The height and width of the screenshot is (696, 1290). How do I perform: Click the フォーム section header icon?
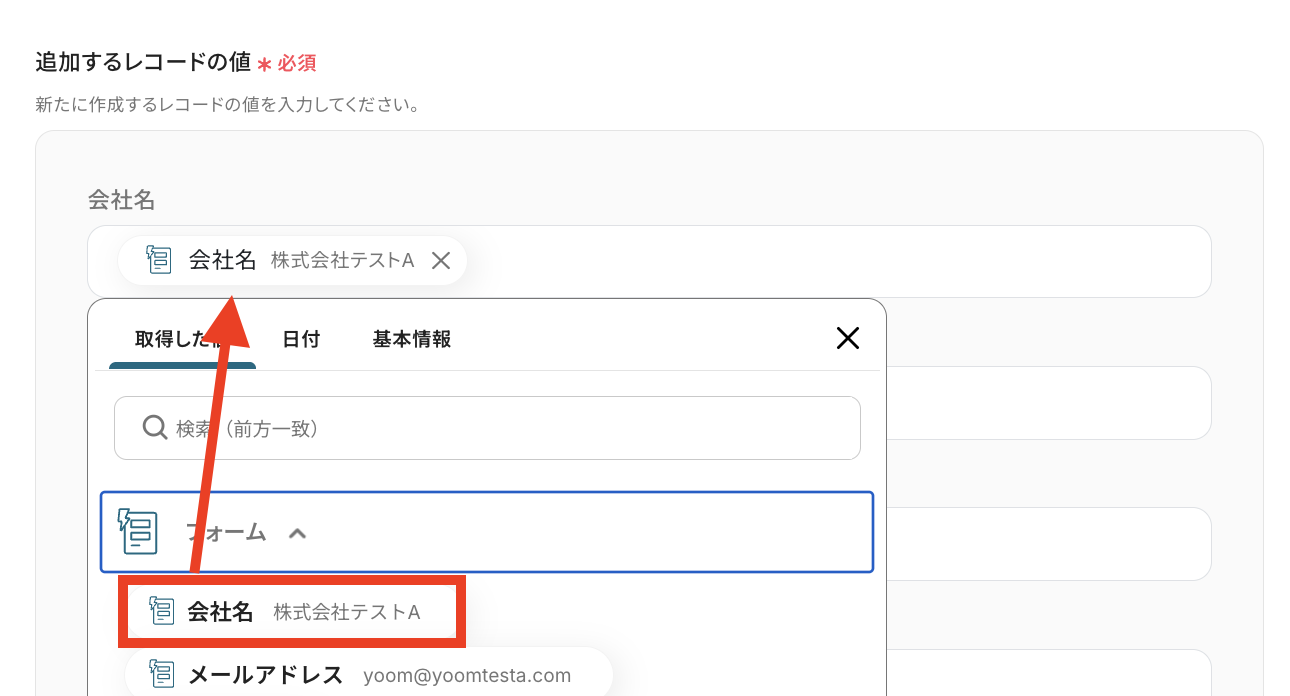(138, 532)
